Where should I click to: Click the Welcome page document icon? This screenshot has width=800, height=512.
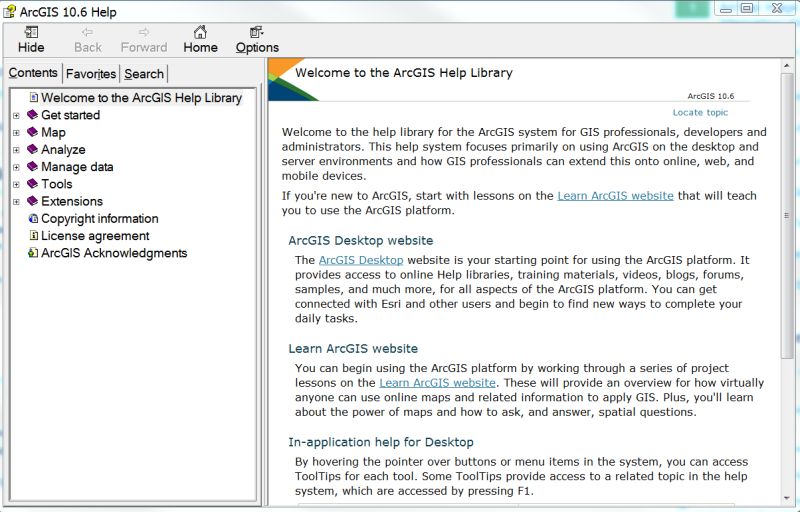click(34, 97)
